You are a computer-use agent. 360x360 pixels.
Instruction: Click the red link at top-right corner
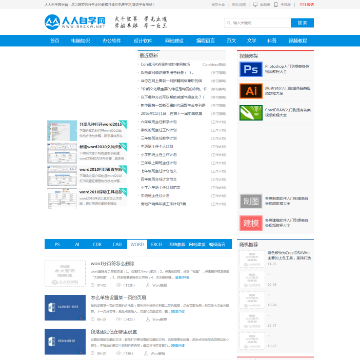307,5
